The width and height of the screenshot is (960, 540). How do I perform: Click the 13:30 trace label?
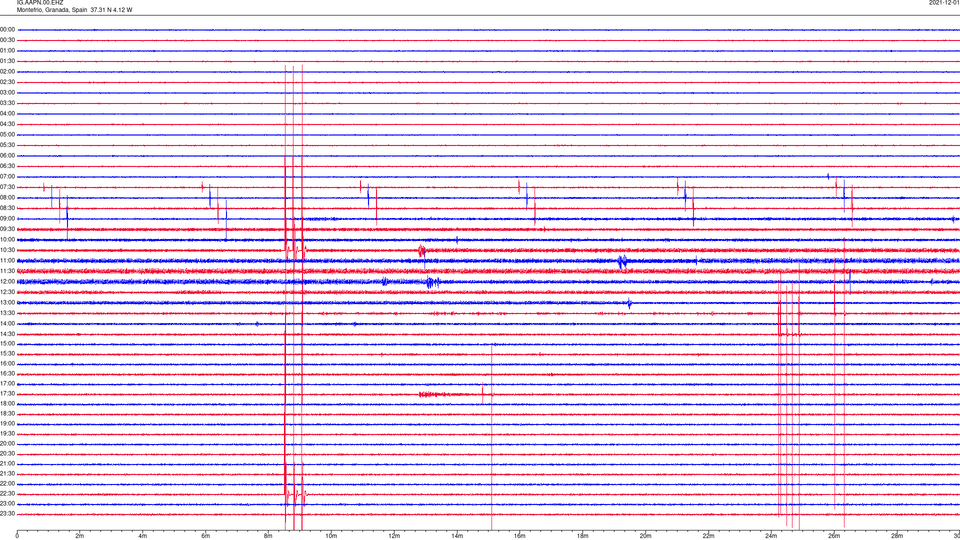pyautogui.click(x=7, y=313)
